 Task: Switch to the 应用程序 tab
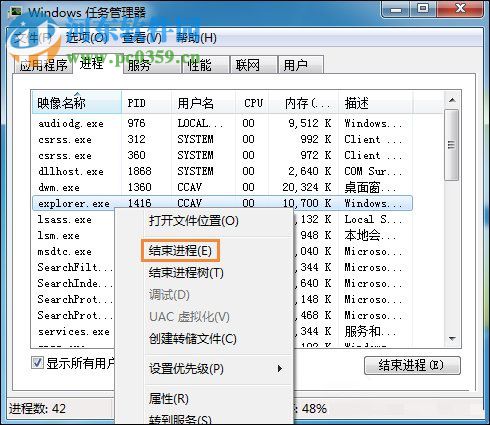(43, 65)
